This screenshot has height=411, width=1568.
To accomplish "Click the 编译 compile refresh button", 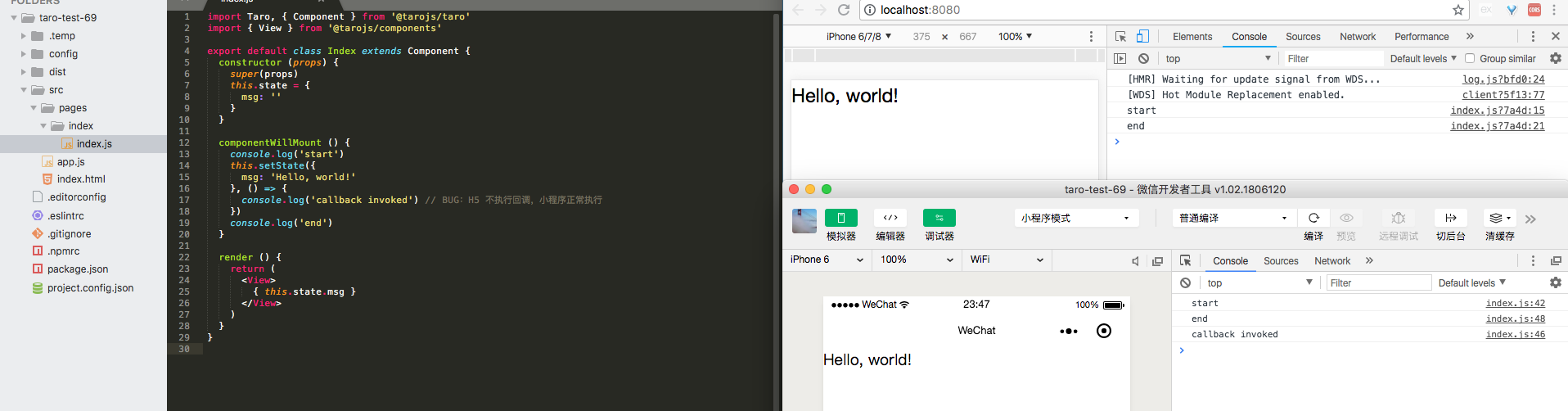I will [x=1313, y=218].
